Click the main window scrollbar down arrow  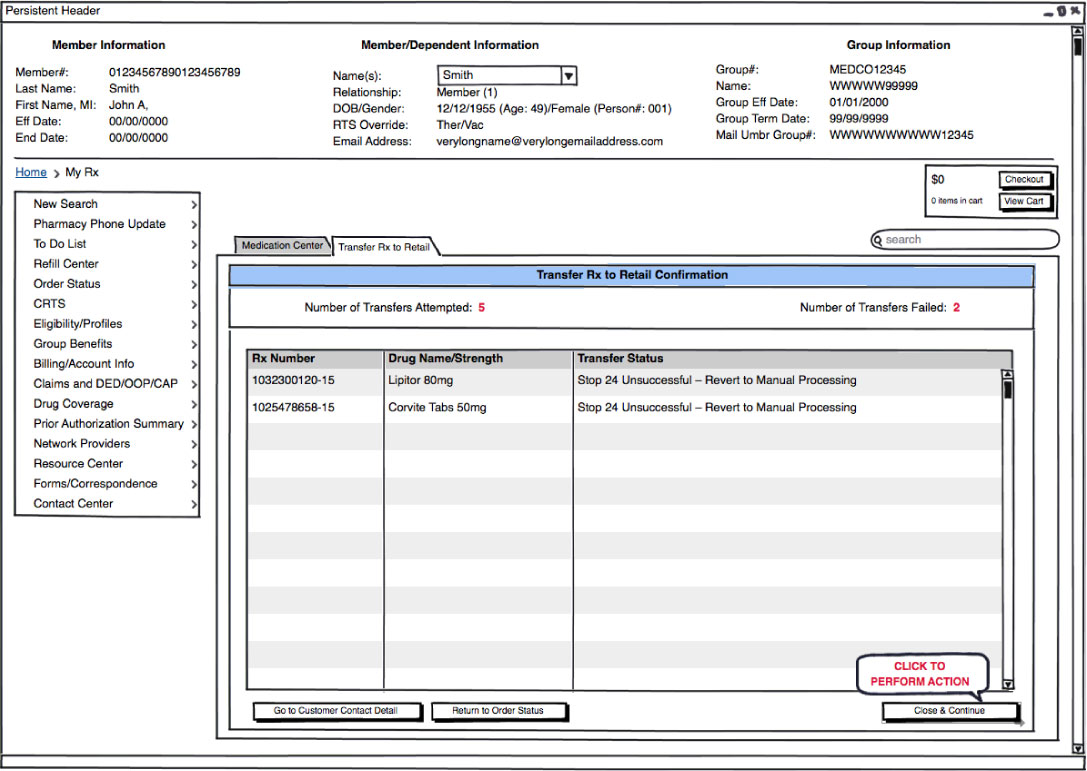coord(1077,749)
